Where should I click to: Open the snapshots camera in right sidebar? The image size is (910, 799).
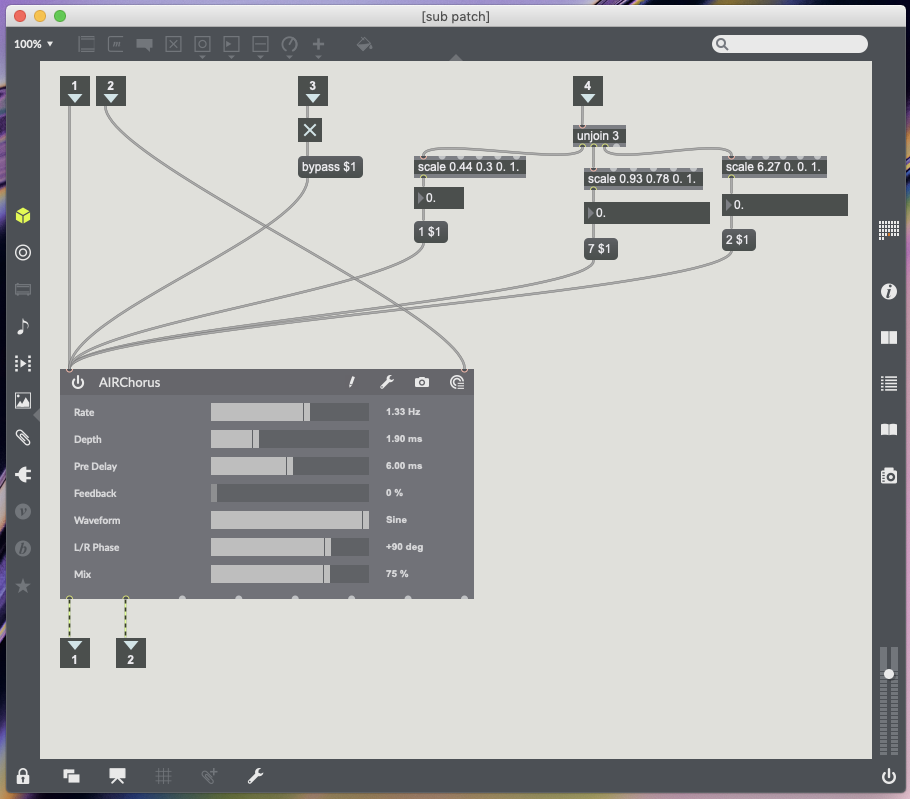click(x=888, y=476)
